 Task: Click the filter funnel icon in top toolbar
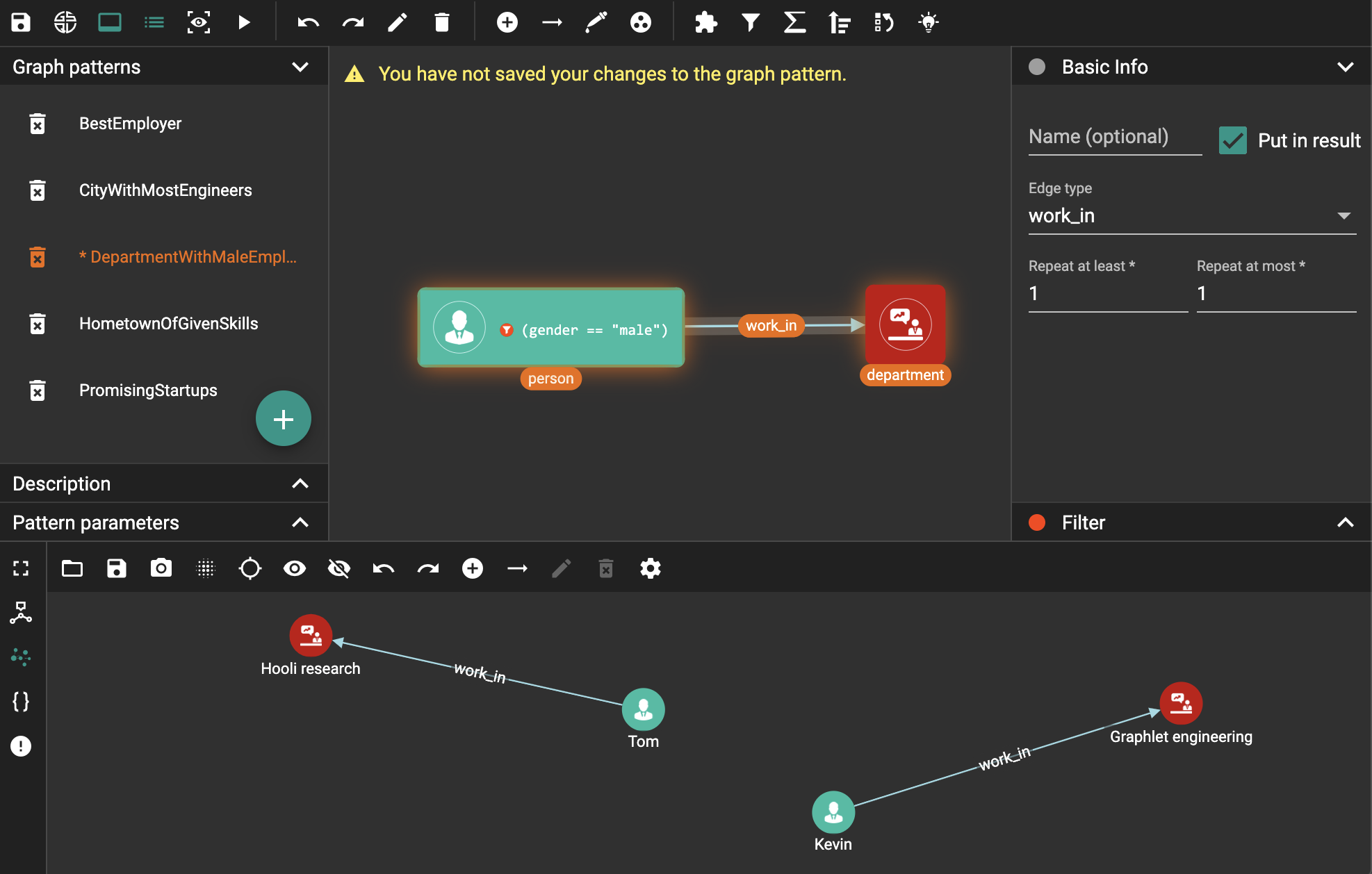point(750,22)
